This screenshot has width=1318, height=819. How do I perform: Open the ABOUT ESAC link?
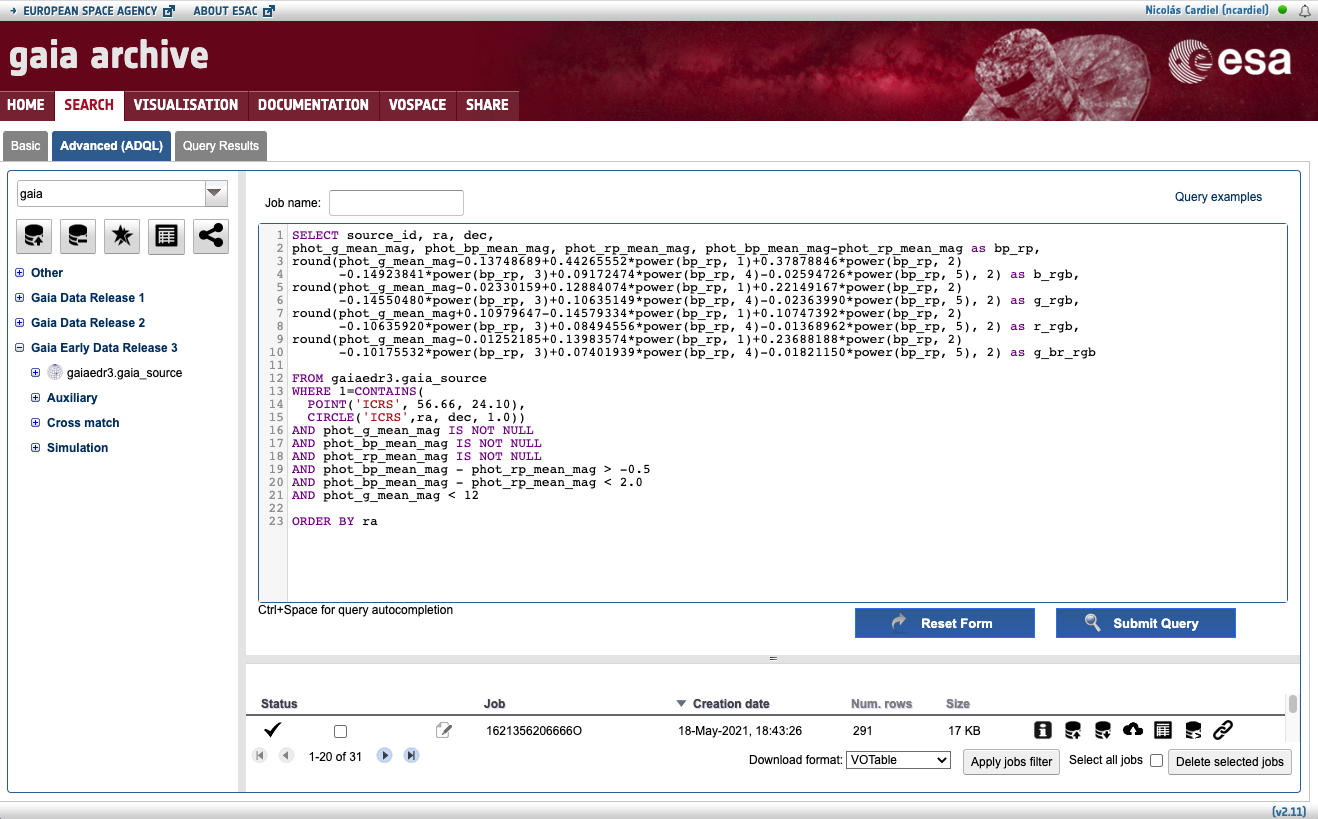coord(234,11)
